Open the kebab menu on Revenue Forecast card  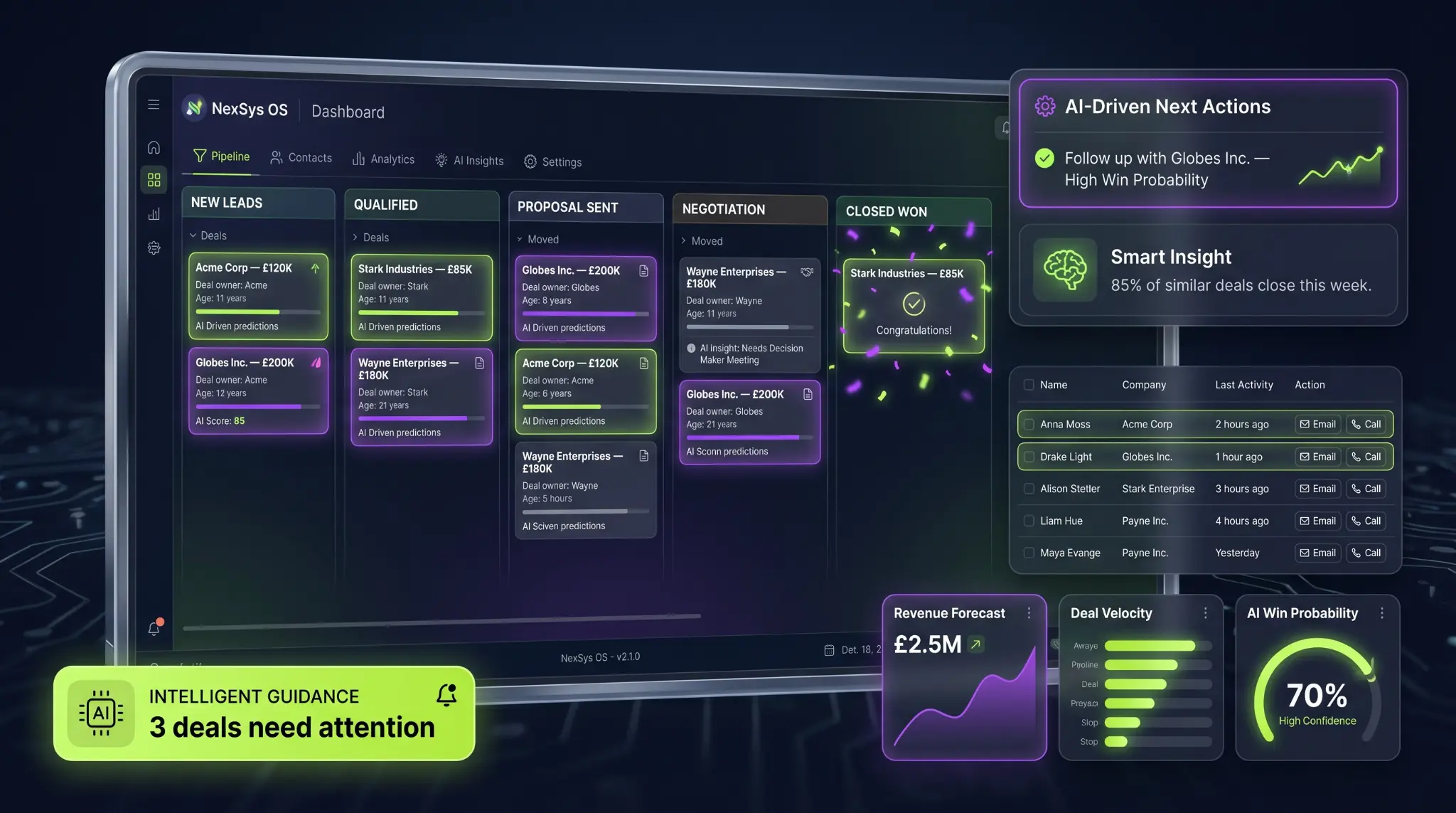1029,613
